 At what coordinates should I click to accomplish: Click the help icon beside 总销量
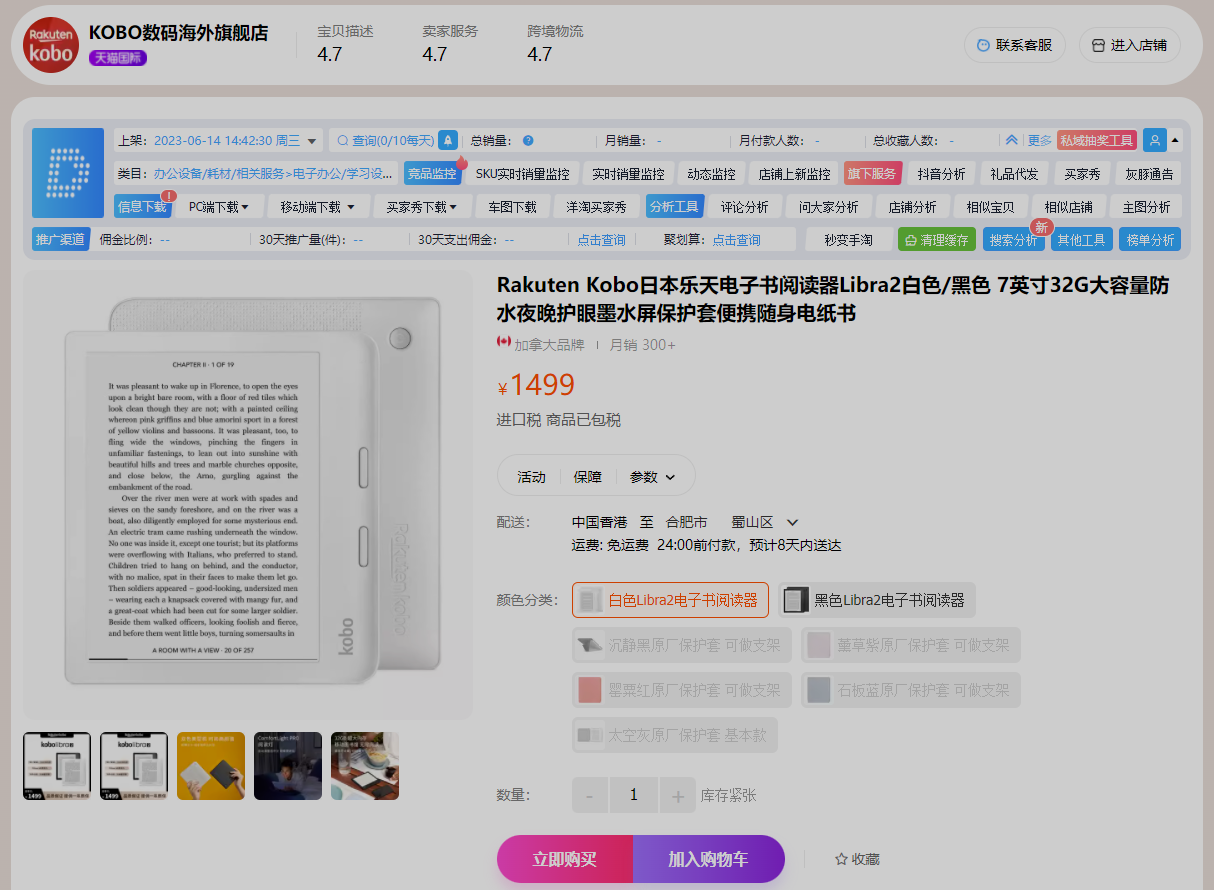click(x=528, y=141)
